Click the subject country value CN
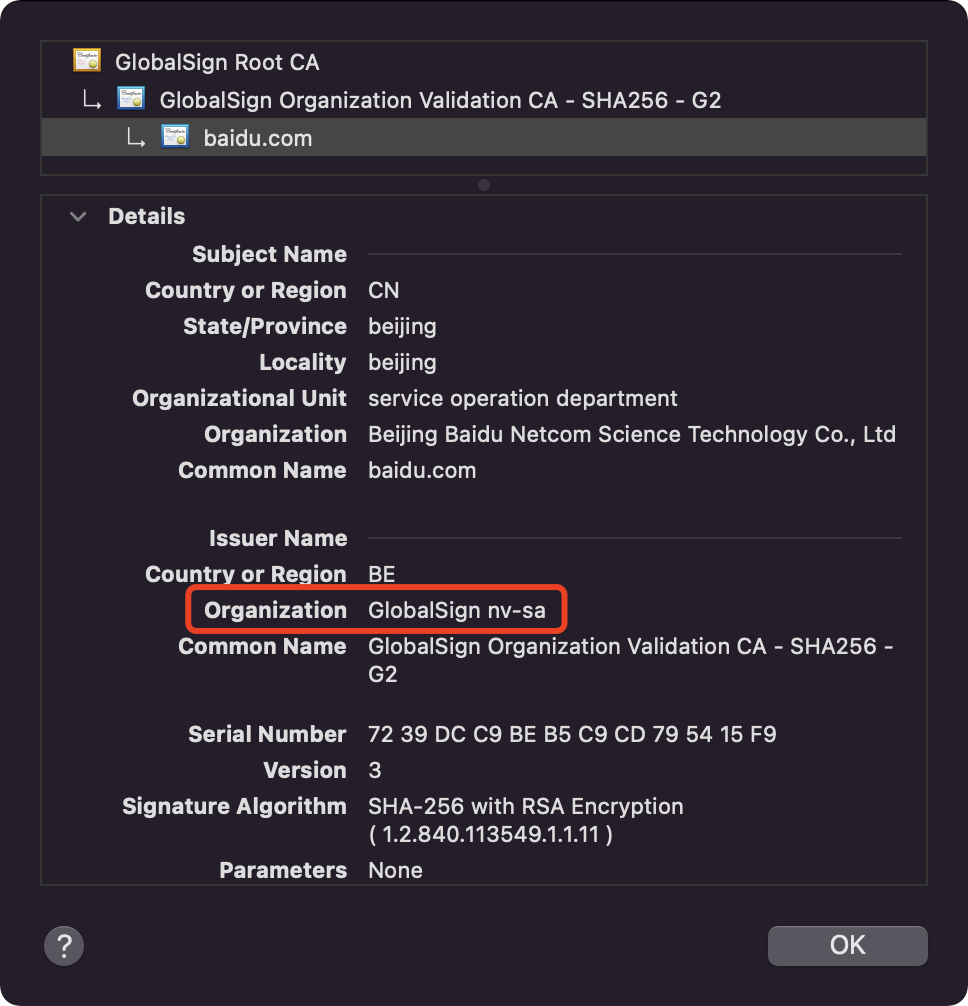The image size is (968, 1006). click(383, 290)
